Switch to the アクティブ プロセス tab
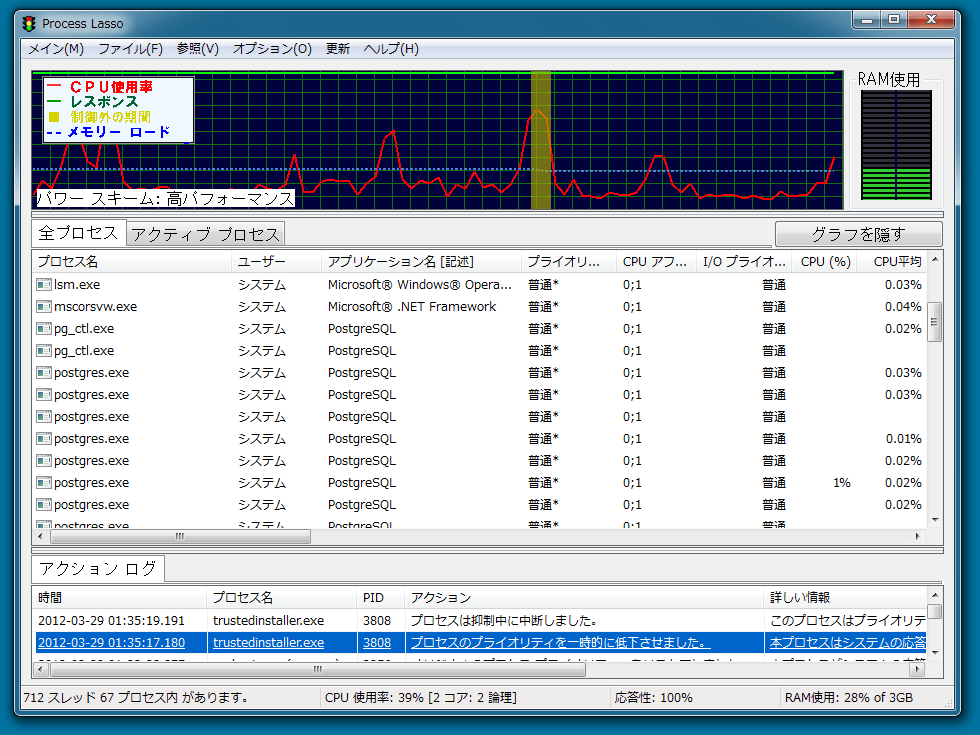This screenshot has height=735, width=980. click(206, 234)
